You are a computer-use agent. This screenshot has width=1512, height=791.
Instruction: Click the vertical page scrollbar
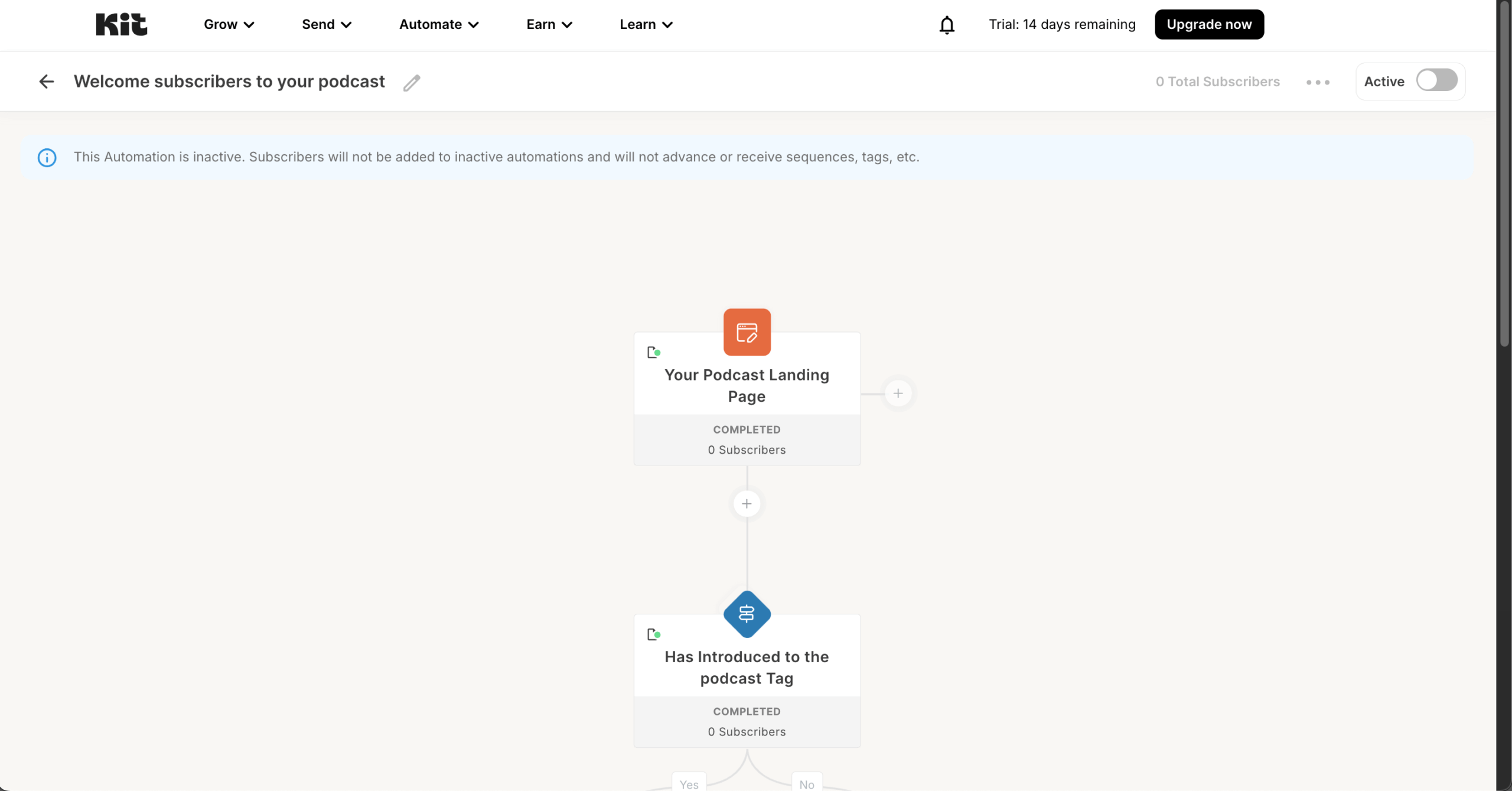(x=1504, y=174)
